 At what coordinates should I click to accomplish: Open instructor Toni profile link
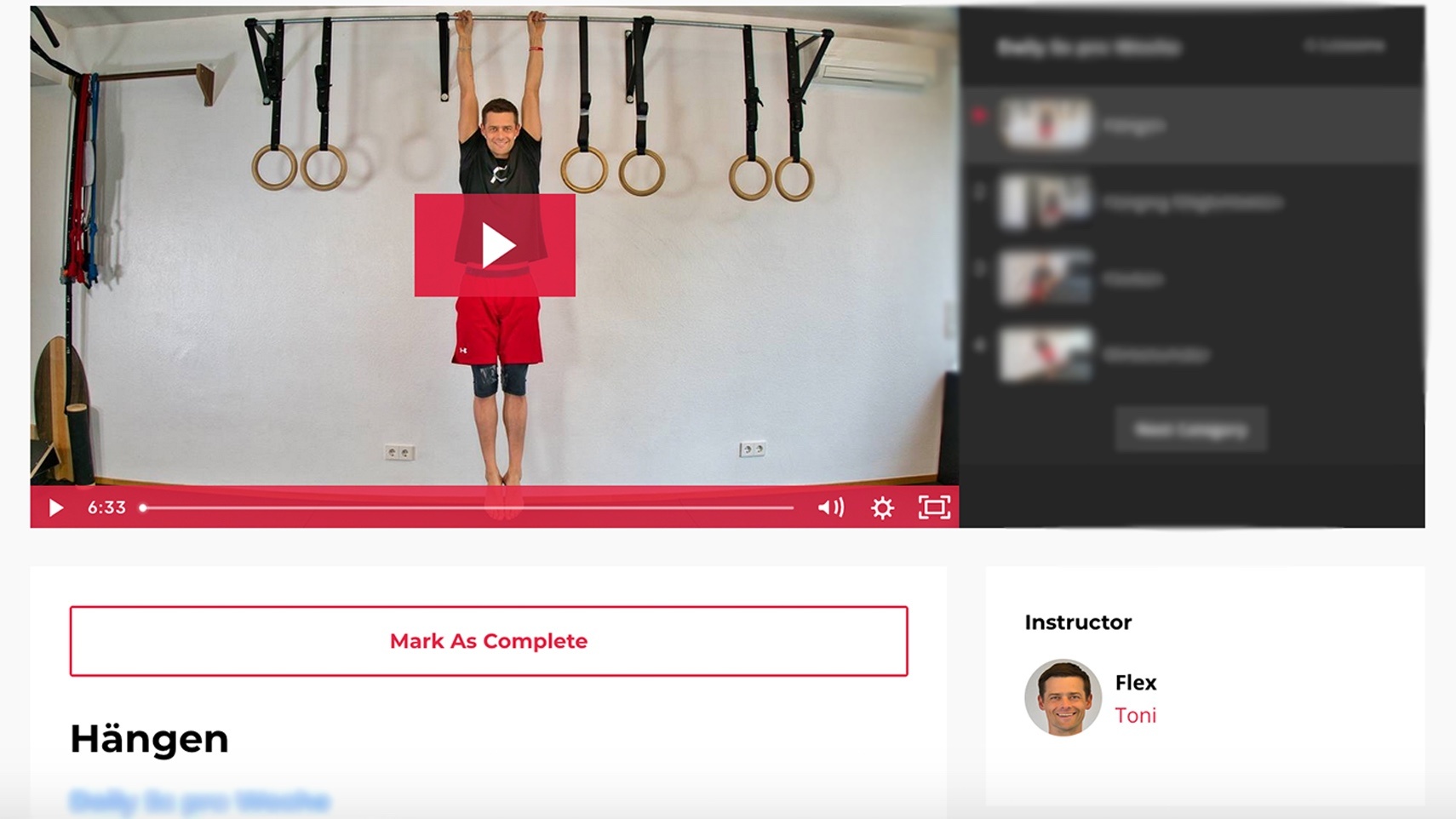point(1136,716)
